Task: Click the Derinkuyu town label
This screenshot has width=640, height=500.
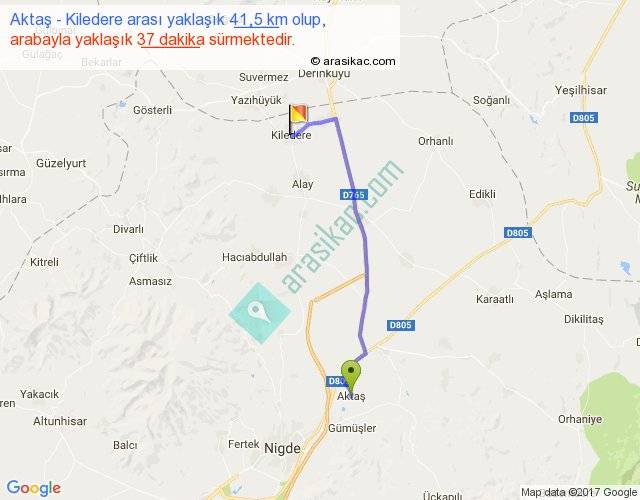Action: [324, 73]
